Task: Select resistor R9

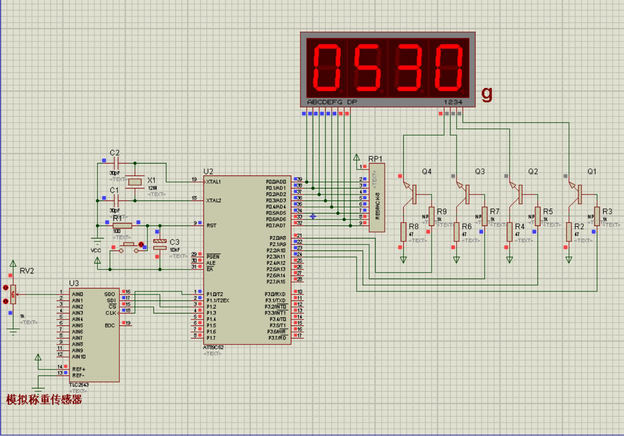Action: tap(431, 216)
